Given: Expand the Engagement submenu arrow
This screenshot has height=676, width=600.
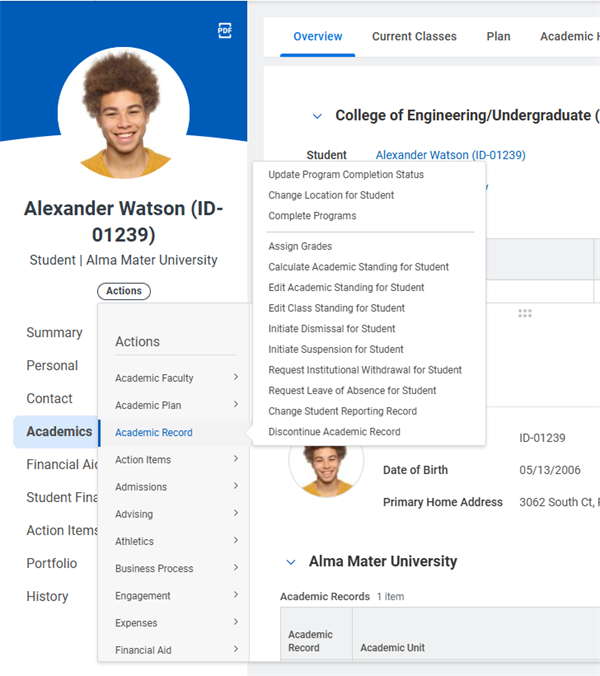Looking at the screenshot, I should pos(236,595).
